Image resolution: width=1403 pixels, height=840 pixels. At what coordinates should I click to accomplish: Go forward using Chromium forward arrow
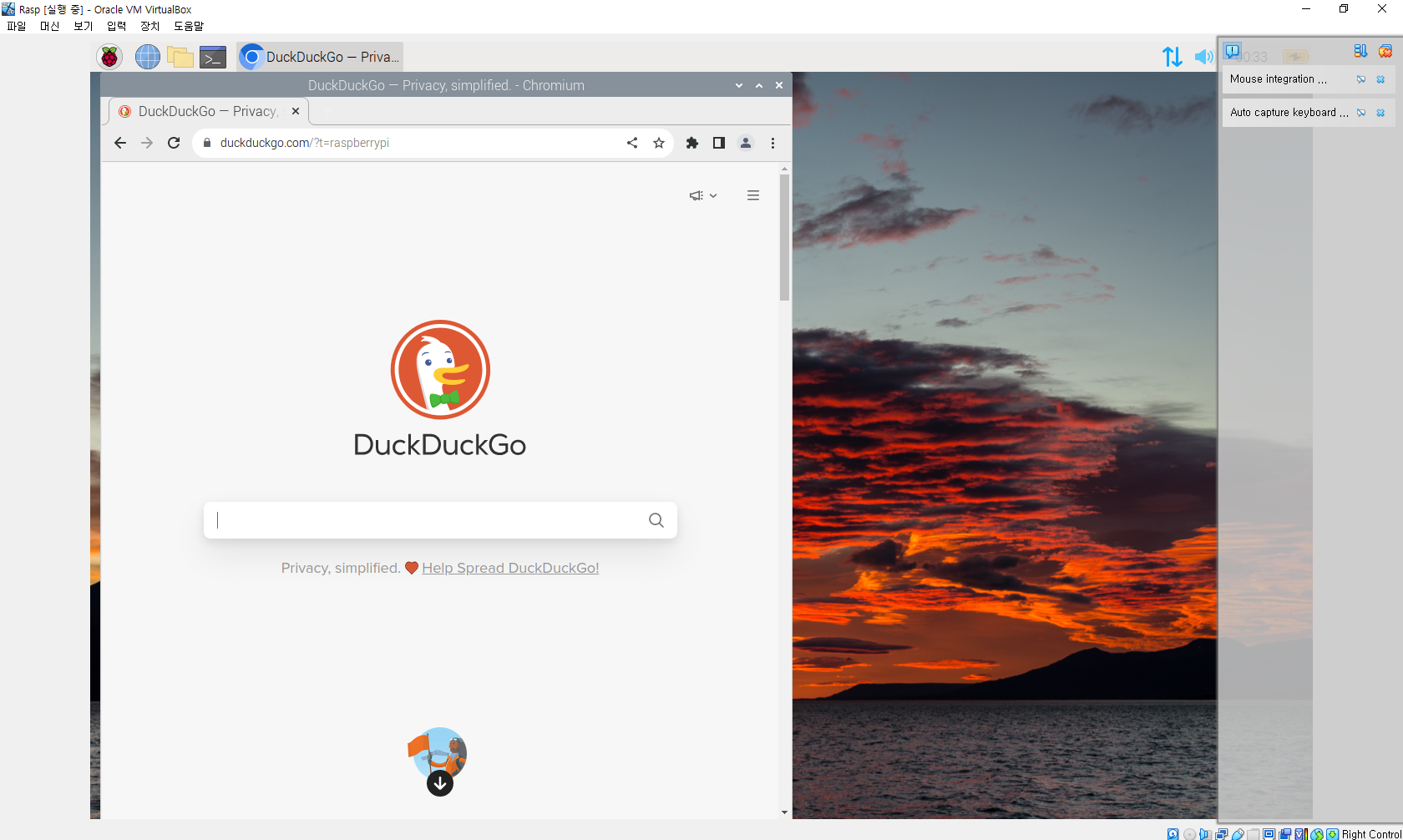[x=147, y=143]
